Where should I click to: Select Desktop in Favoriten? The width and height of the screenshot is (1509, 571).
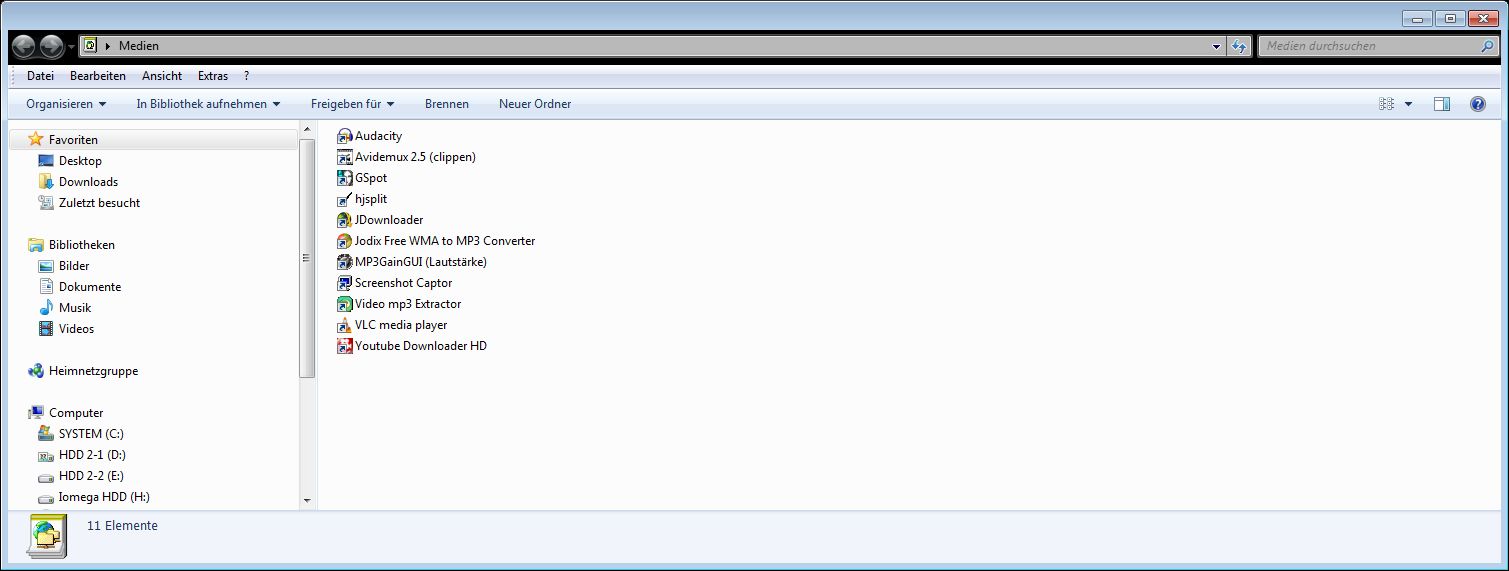pos(80,161)
